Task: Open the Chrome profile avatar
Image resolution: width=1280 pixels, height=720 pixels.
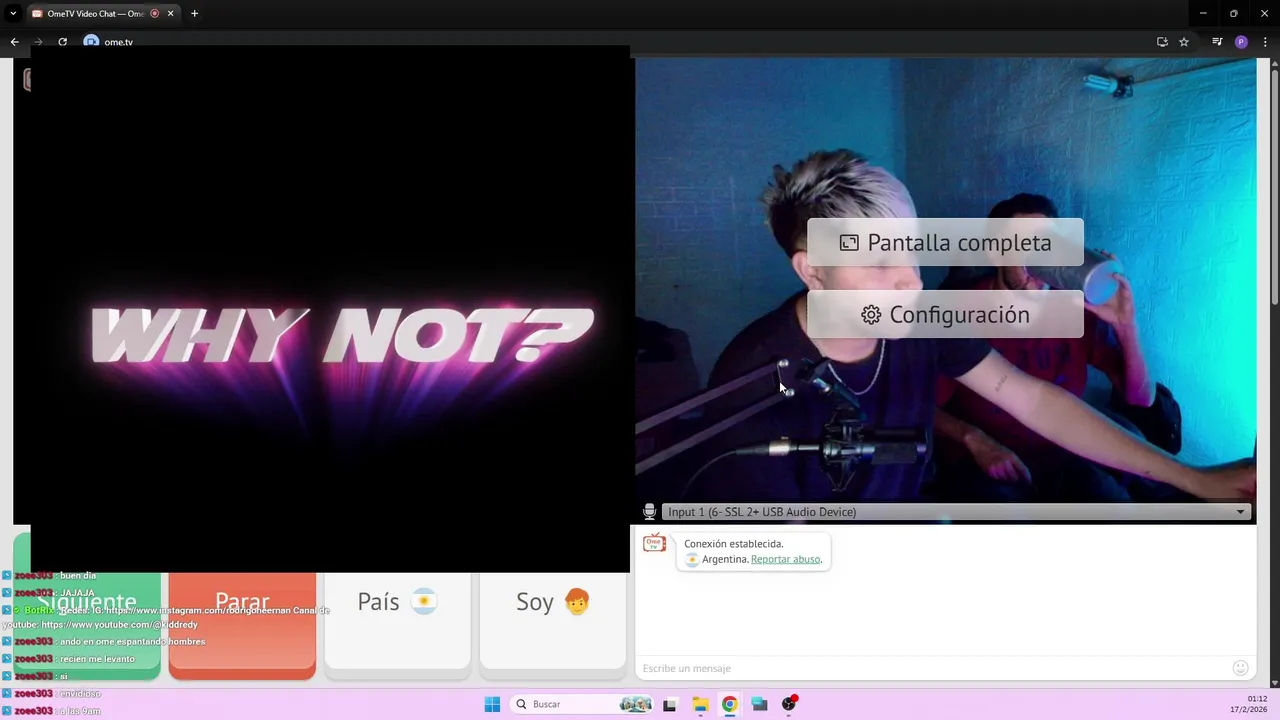Action: pyautogui.click(x=1241, y=42)
